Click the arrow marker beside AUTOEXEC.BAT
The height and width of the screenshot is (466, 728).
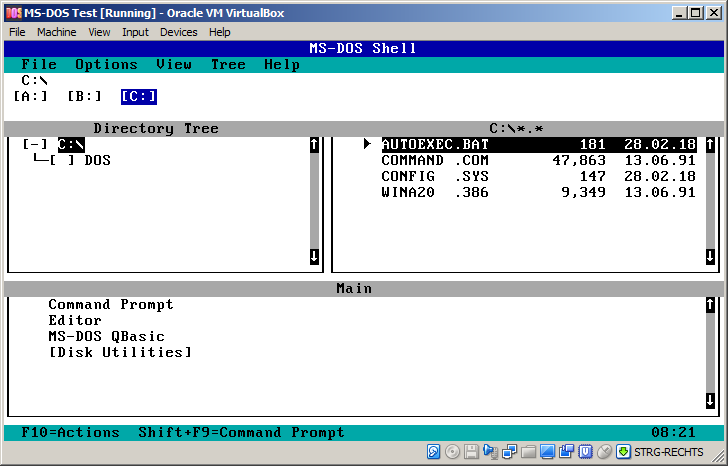click(367, 144)
